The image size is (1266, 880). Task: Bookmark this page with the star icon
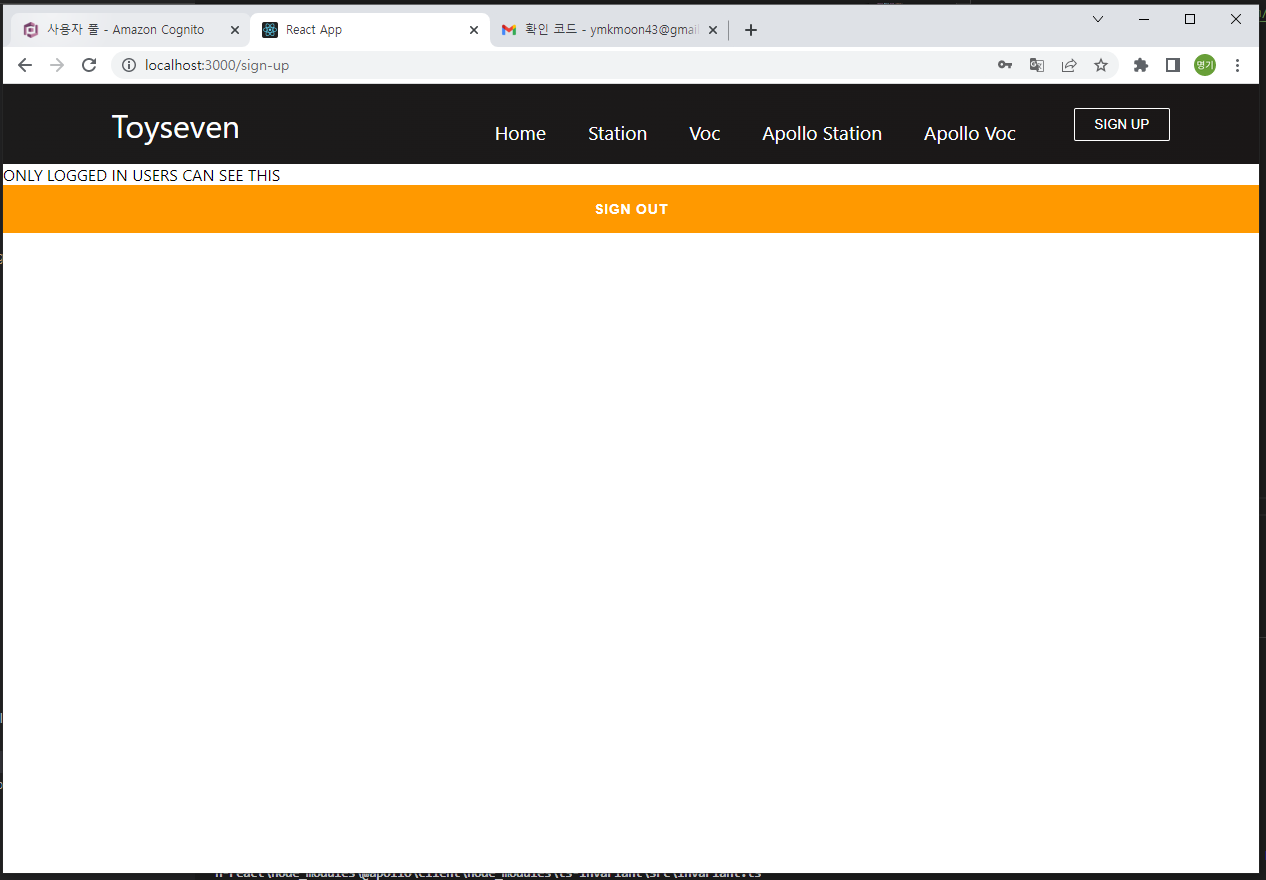click(x=1101, y=64)
